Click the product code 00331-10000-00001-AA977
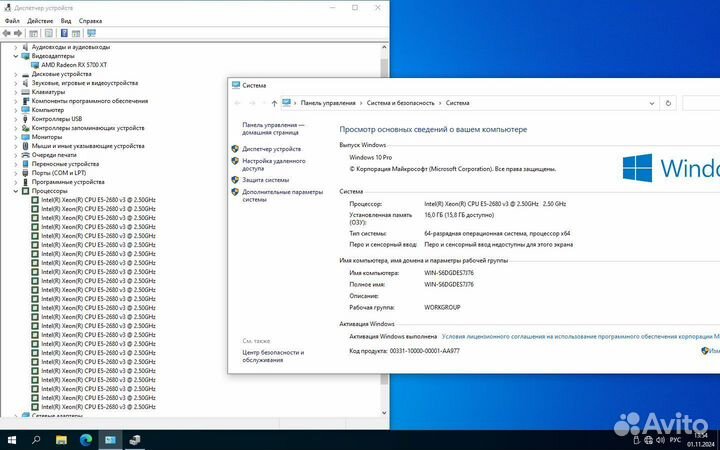The width and height of the screenshot is (720, 450). tap(424, 351)
